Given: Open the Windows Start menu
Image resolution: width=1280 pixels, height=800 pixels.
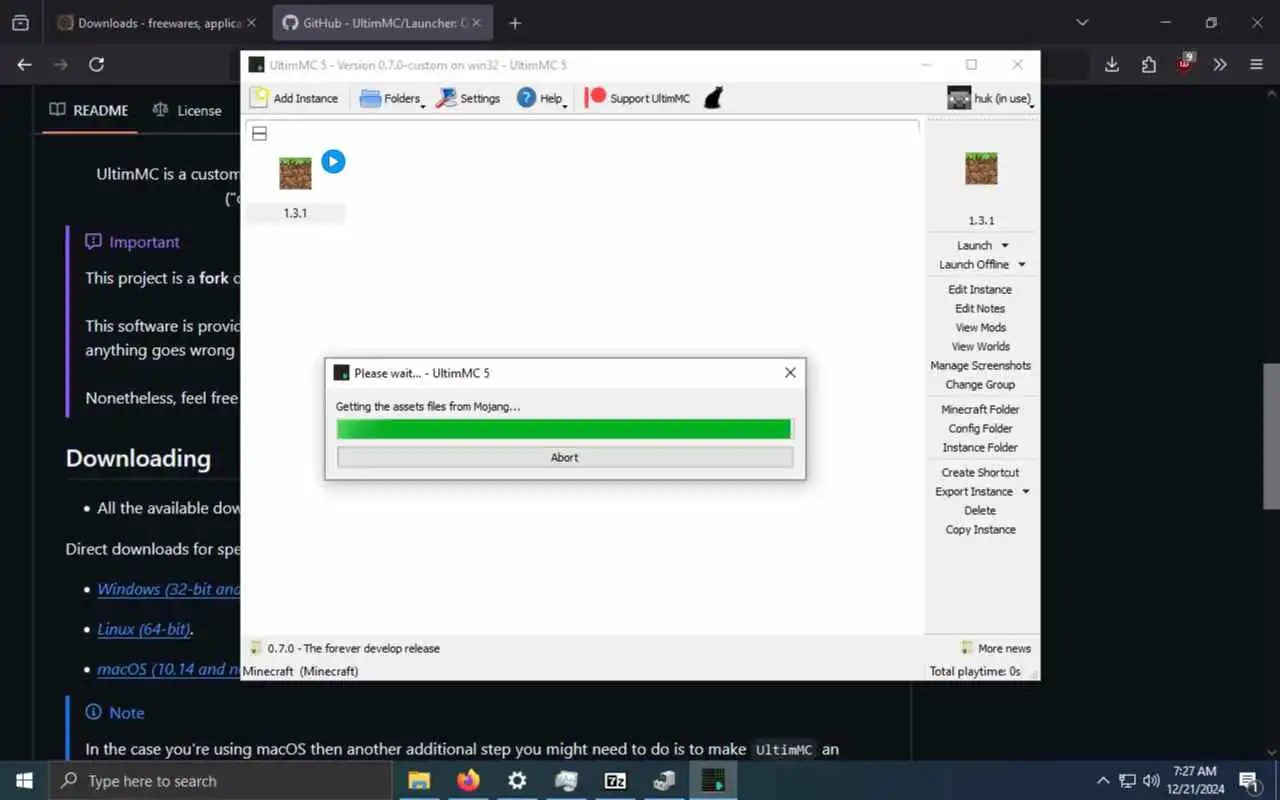Looking at the screenshot, I should 24,781.
